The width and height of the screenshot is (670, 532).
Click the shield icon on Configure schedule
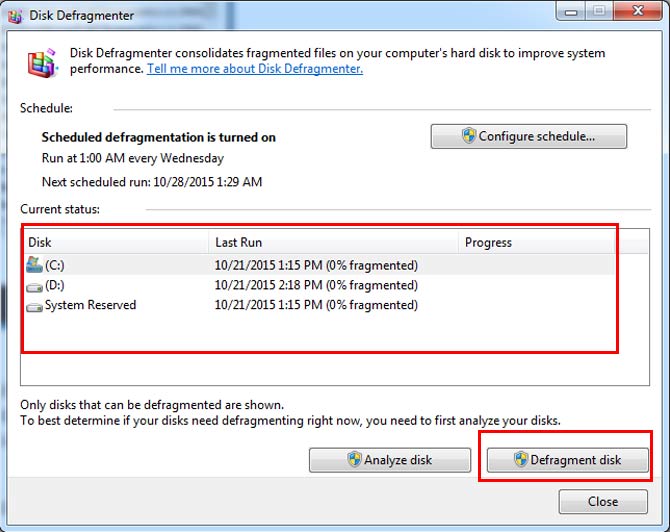(x=468, y=136)
